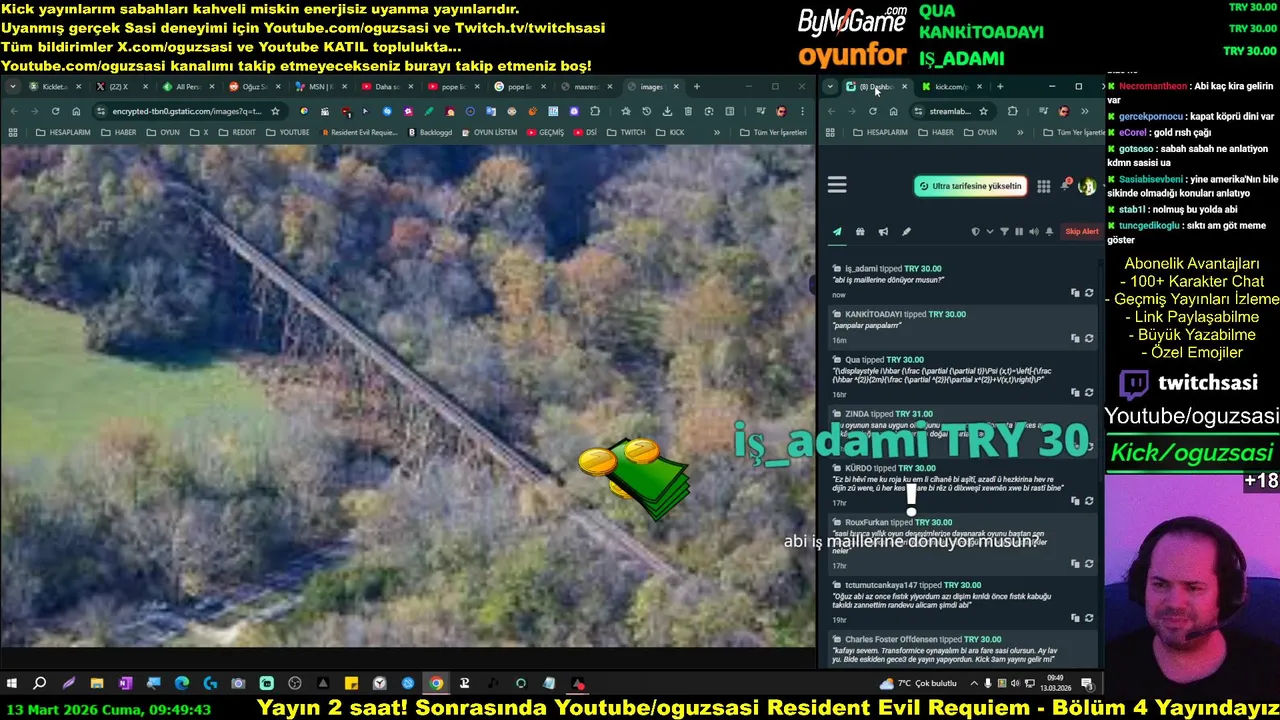Open a new tab in left browser
The width and height of the screenshot is (1280, 720).
[697, 87]
